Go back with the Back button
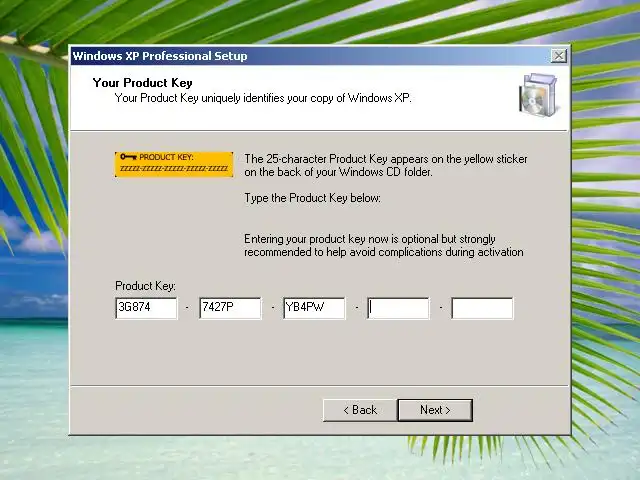The image size is (640, 480). [360, 410]
